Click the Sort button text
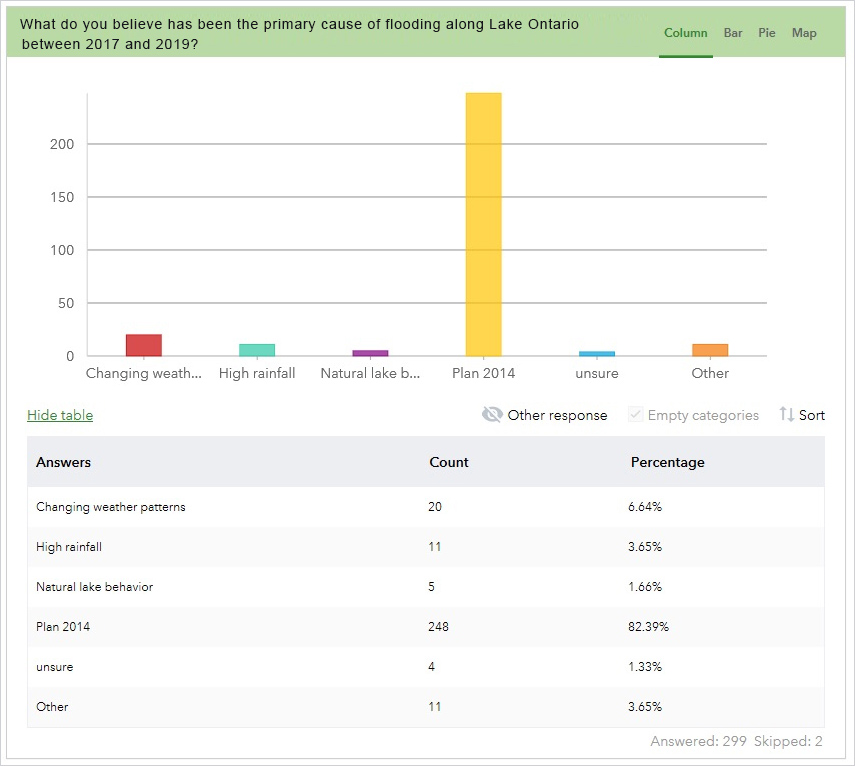 click(x=812, y=415)
